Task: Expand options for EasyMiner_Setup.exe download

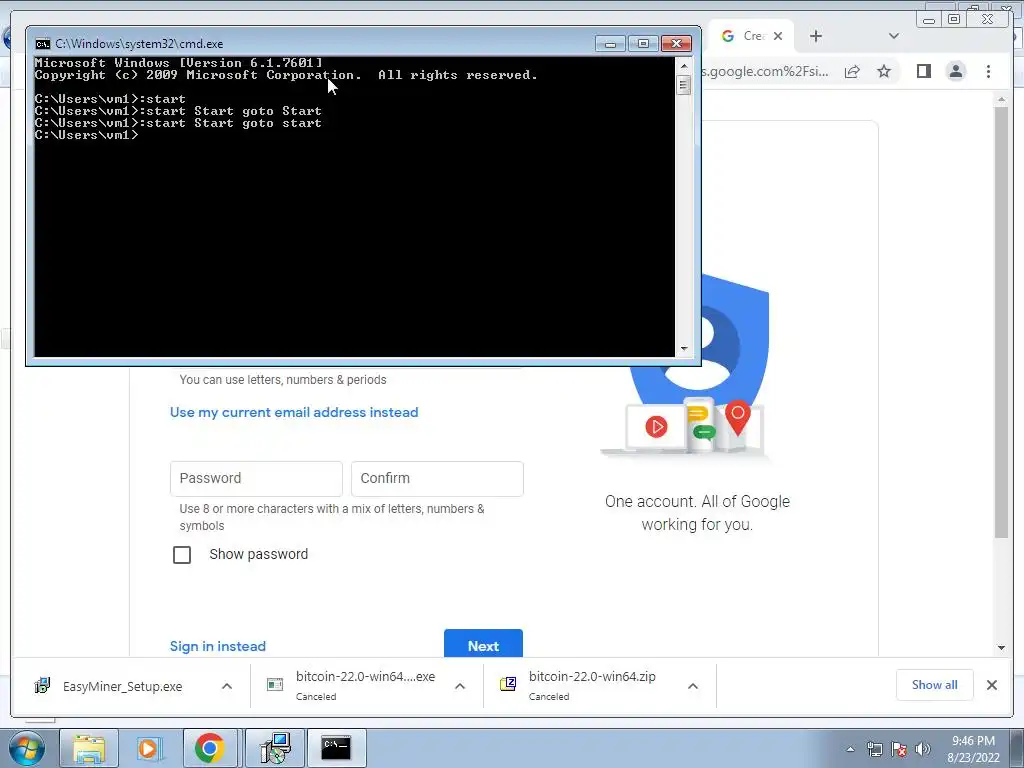Action: [x=227, y=686]
